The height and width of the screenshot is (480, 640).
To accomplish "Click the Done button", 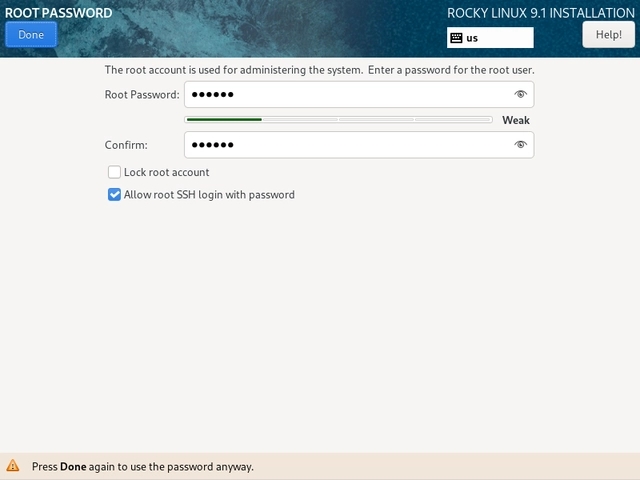I will click(x=31, y=35).
